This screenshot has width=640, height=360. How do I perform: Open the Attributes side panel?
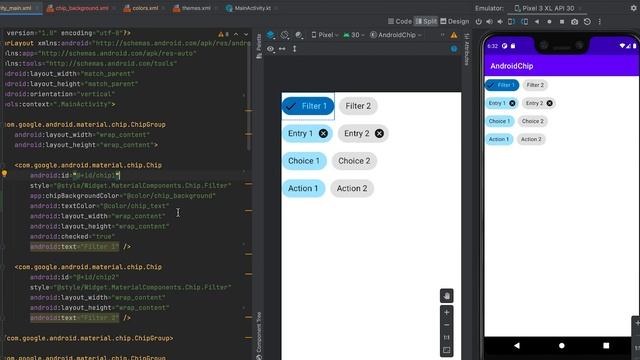click(x=467, y=49)
